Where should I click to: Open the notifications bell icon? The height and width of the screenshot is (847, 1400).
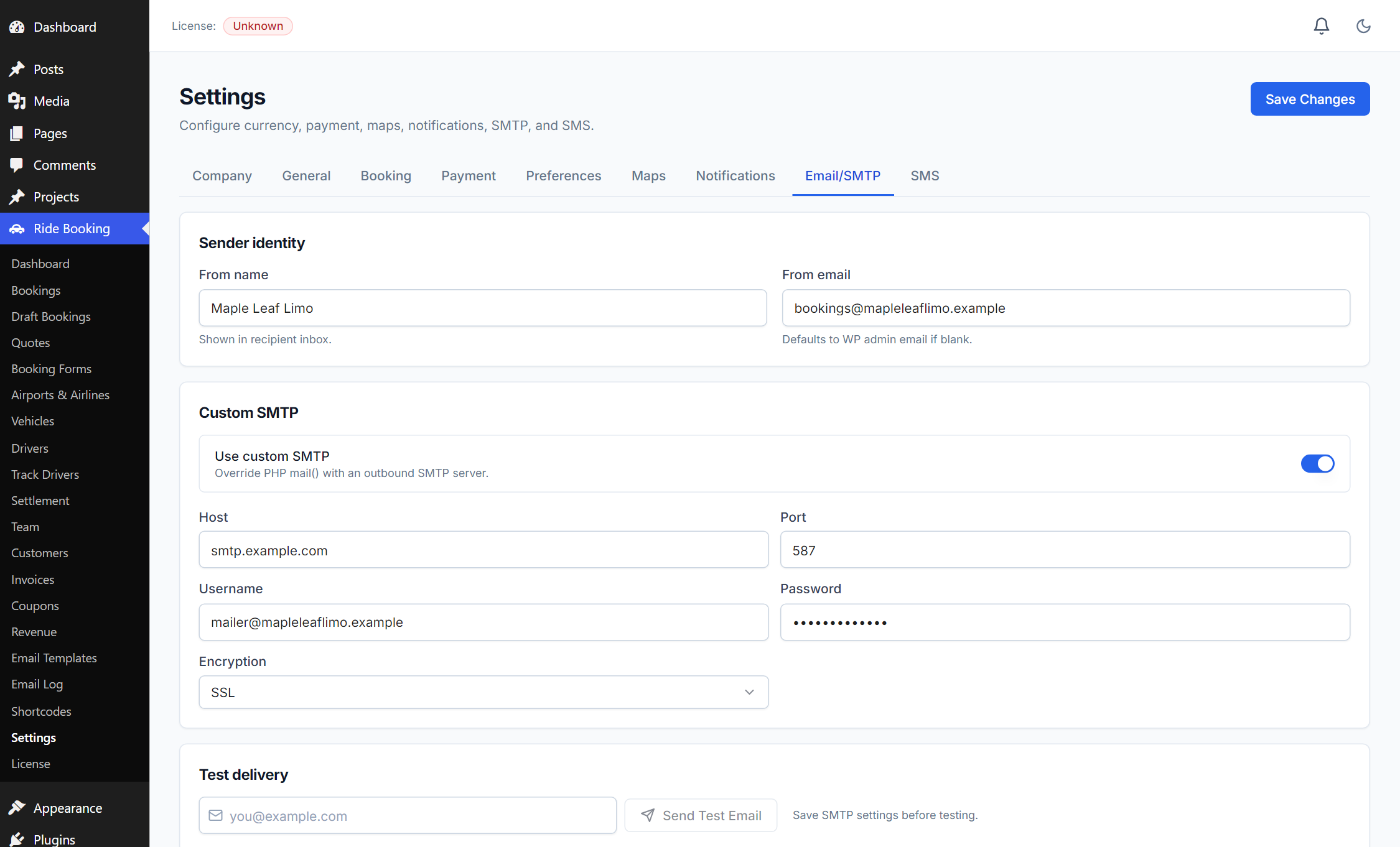pyautogui.click(x=1321, y=26)
